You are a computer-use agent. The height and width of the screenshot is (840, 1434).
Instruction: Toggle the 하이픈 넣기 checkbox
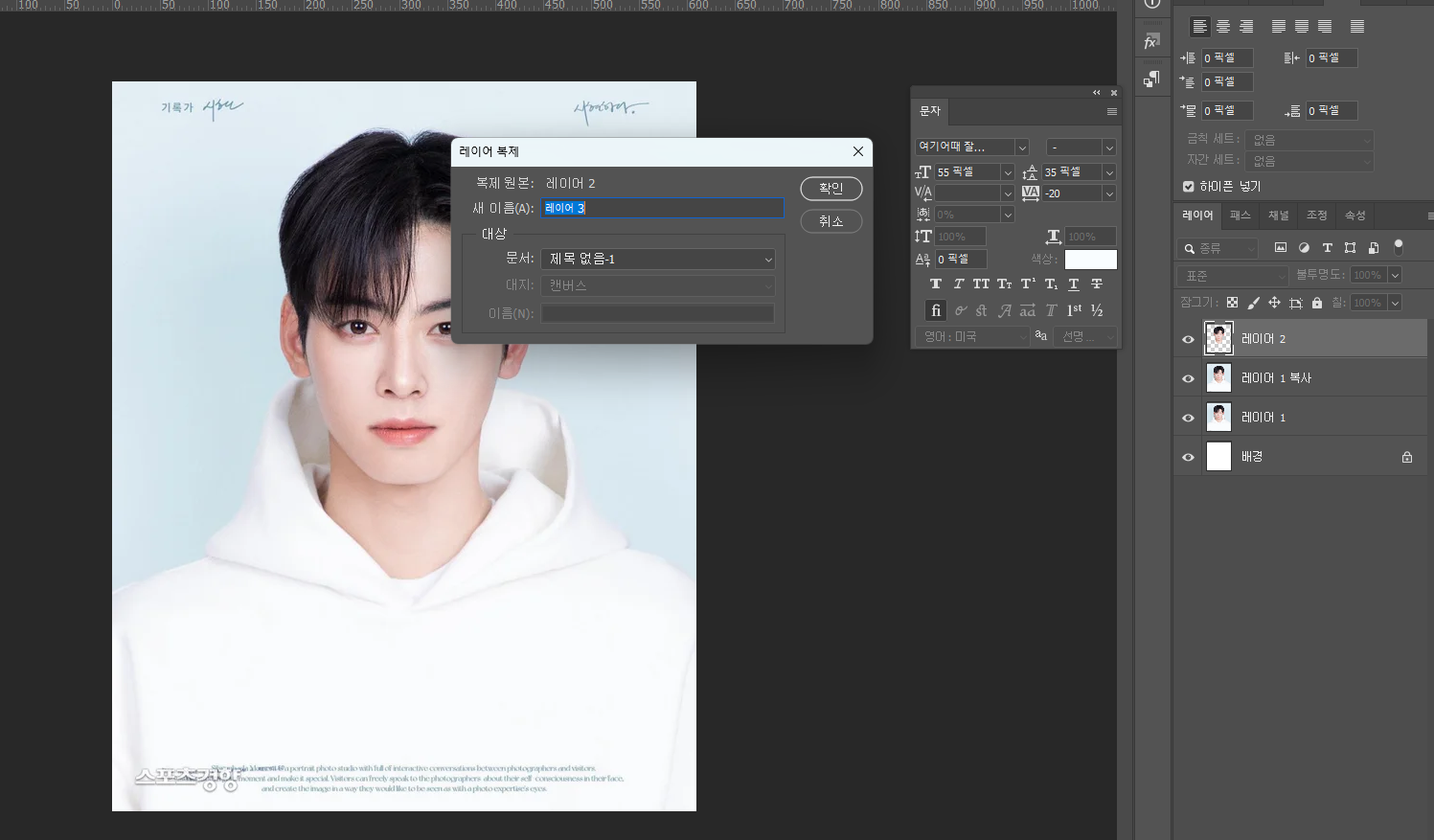pos(1189,187)
